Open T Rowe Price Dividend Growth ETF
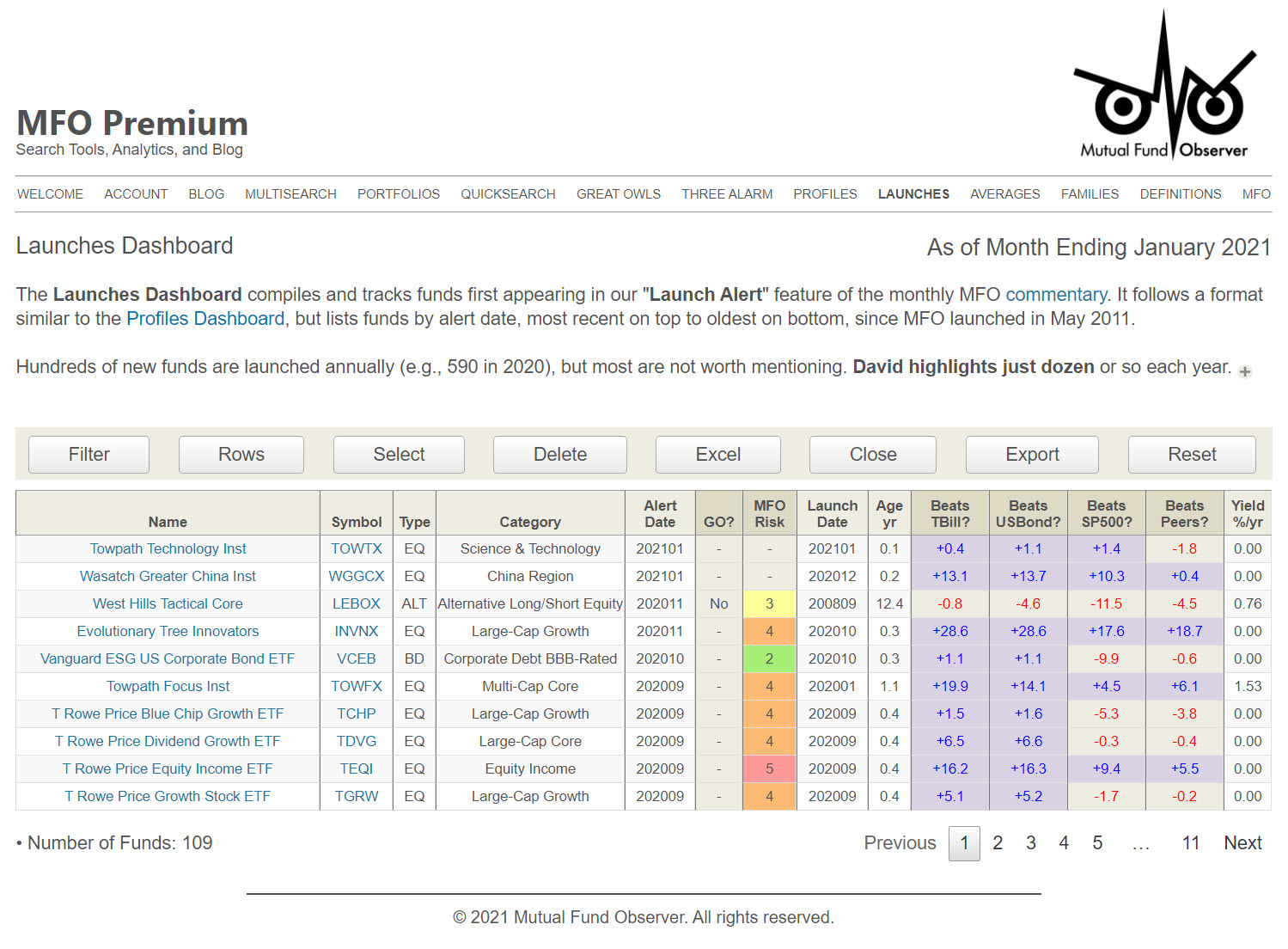Screen dimensions: 1288x949 pos(168,742)
